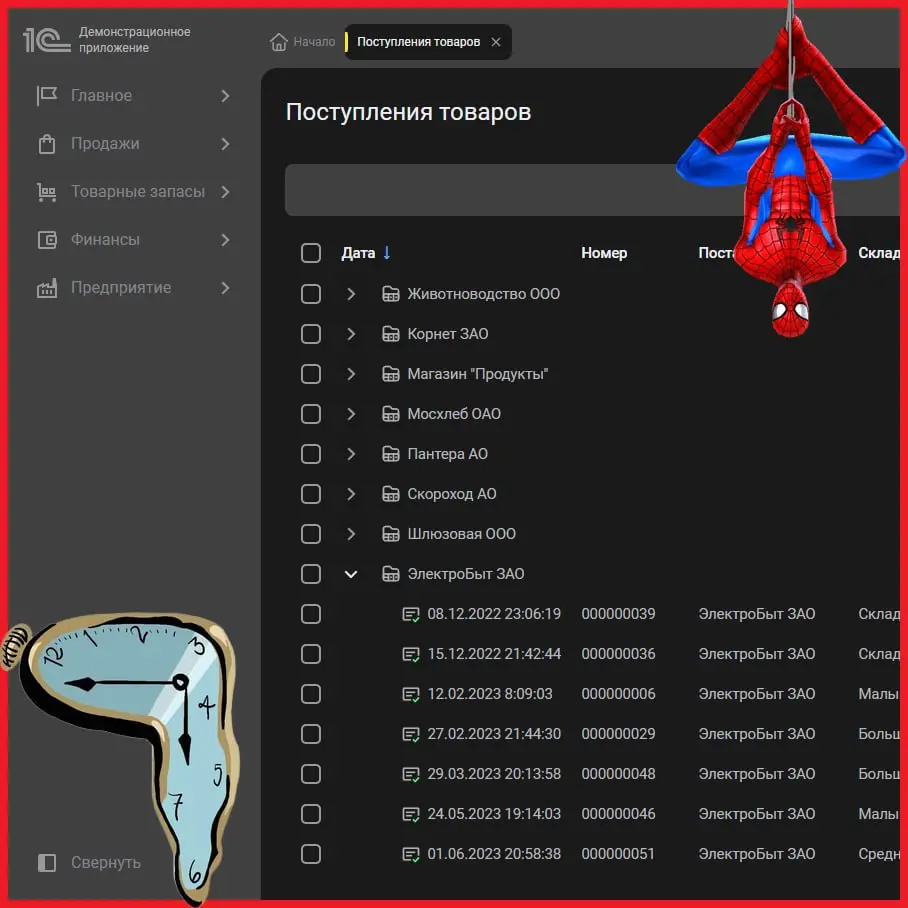Click the folder icon of Мосхлеб ОАО

pyautogui.click(x=391, y=414)
